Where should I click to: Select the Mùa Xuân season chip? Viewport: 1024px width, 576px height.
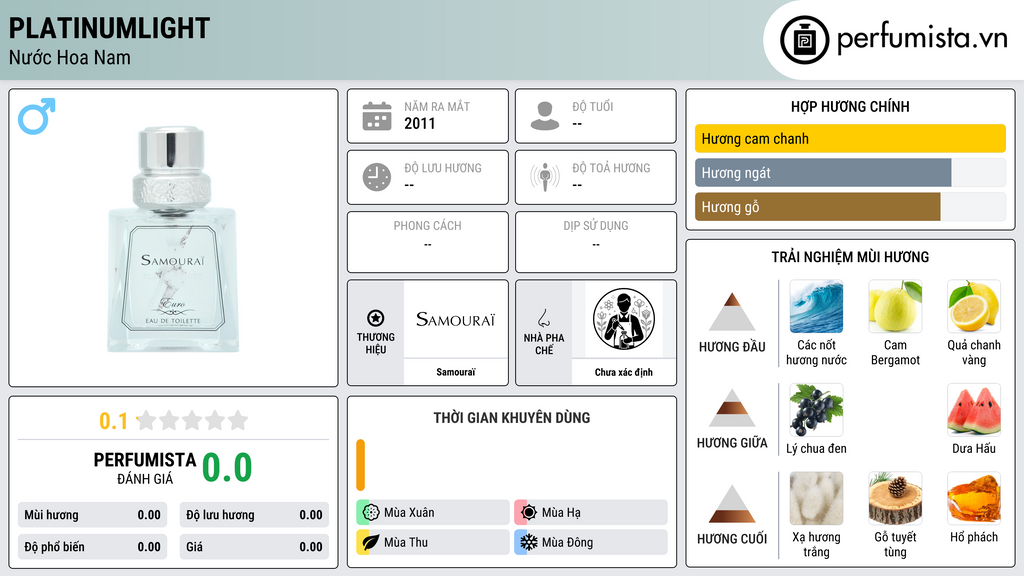(433, 513)
